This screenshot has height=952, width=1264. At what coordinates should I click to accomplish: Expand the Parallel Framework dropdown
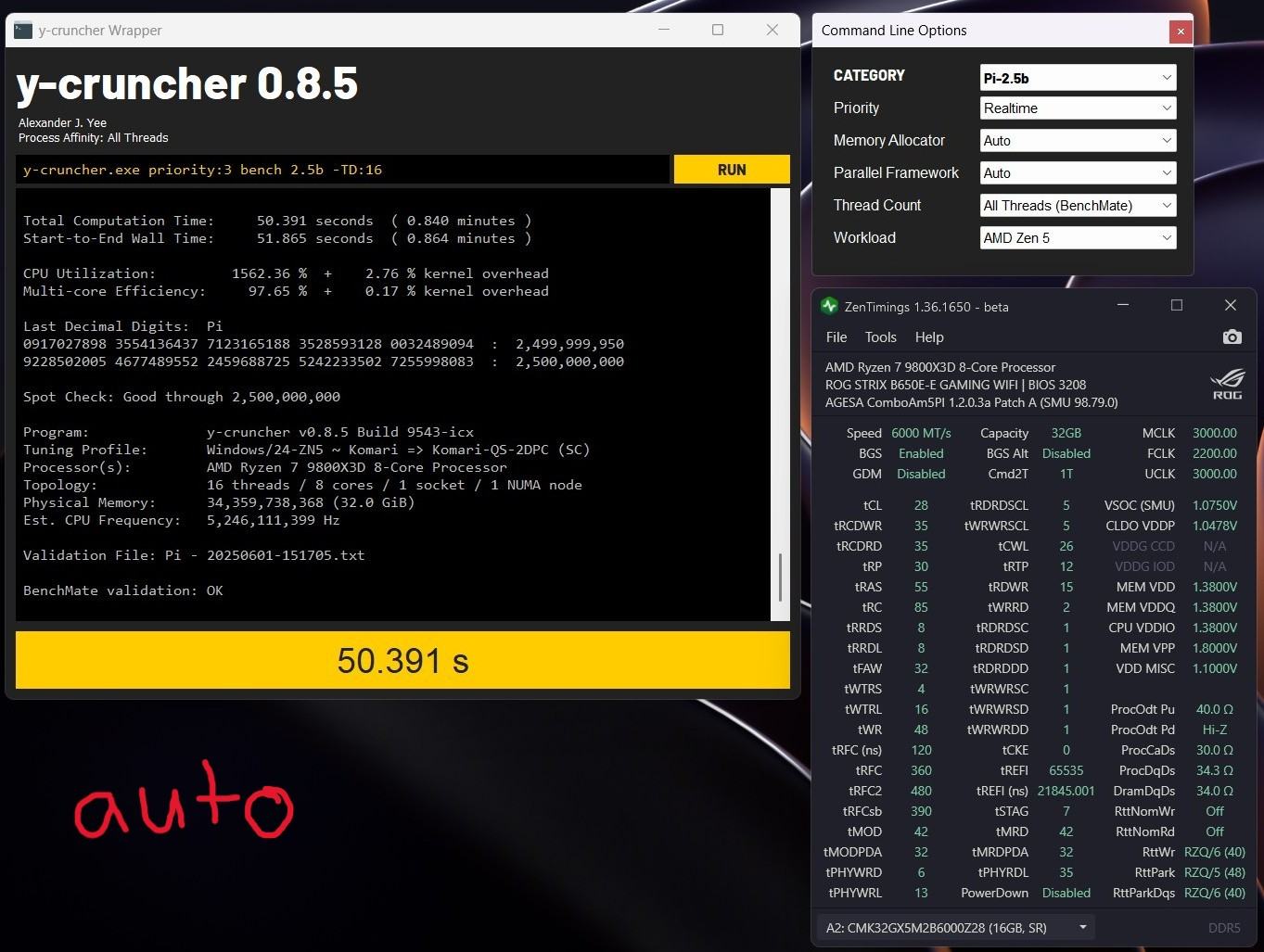tap(1079, 173)
